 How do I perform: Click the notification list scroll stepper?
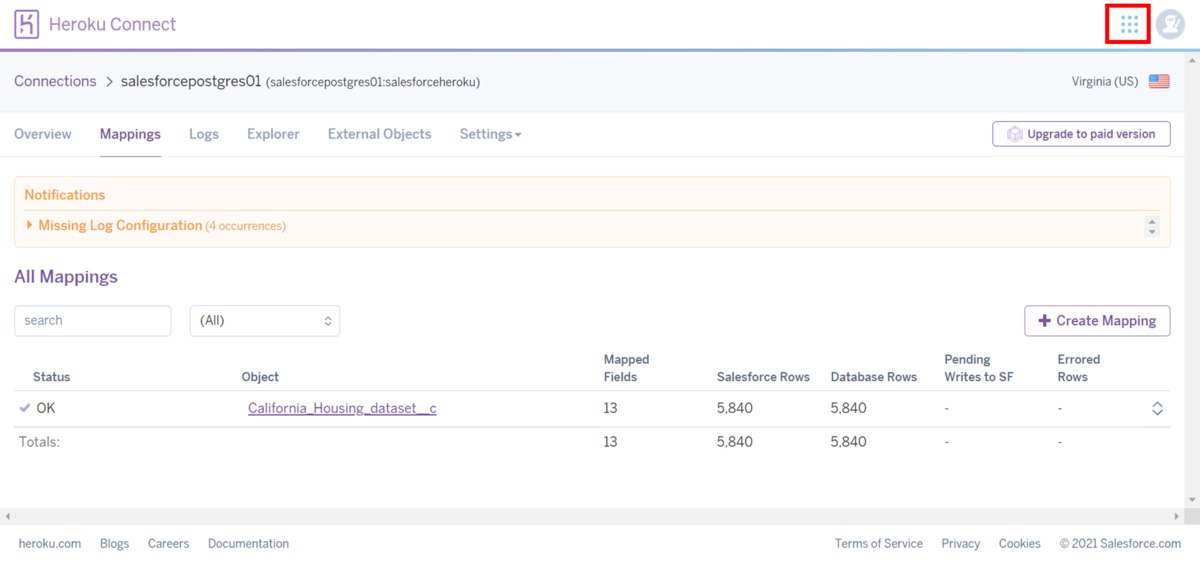click(x=1152, y=226)
